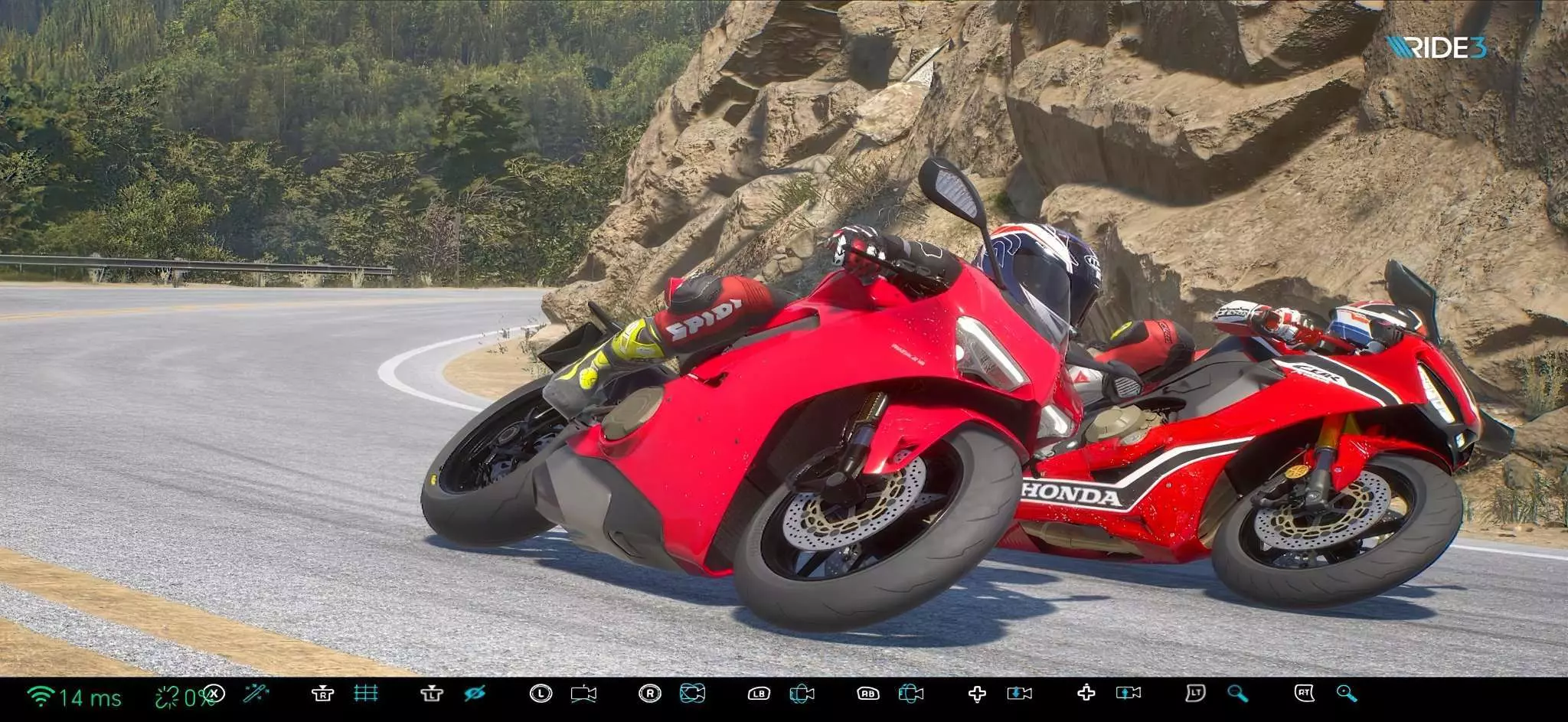The height and width of the screenshot is (722, 1568).
Task: Click the rotate camera icon beside R stick
Action: (692, 694)
